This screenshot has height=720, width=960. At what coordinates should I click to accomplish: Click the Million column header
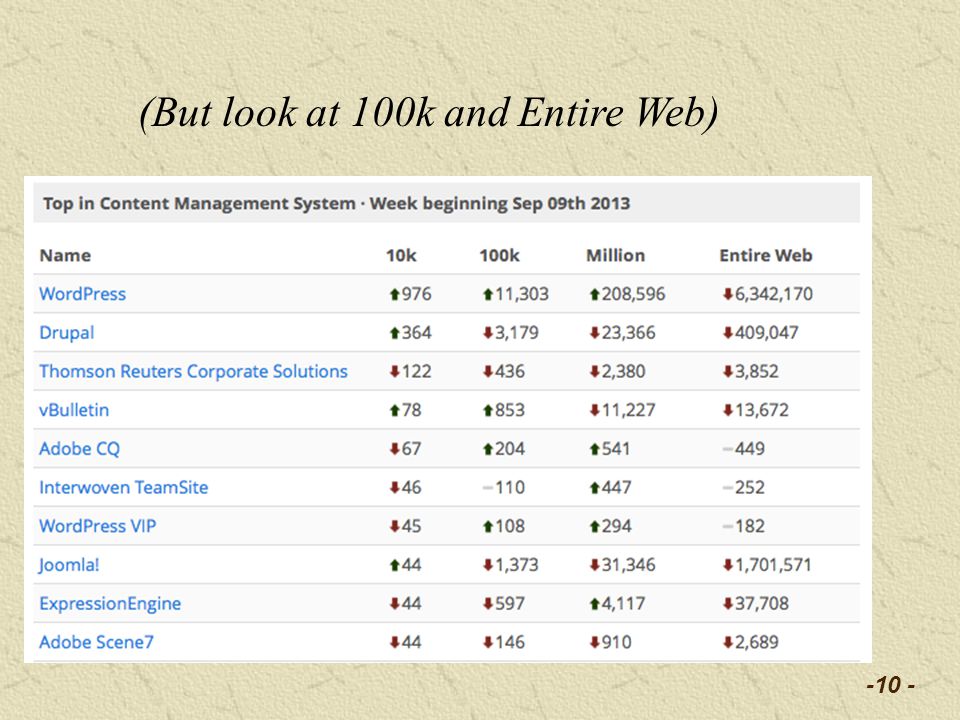pyautogui.click(x=615, y=255)
